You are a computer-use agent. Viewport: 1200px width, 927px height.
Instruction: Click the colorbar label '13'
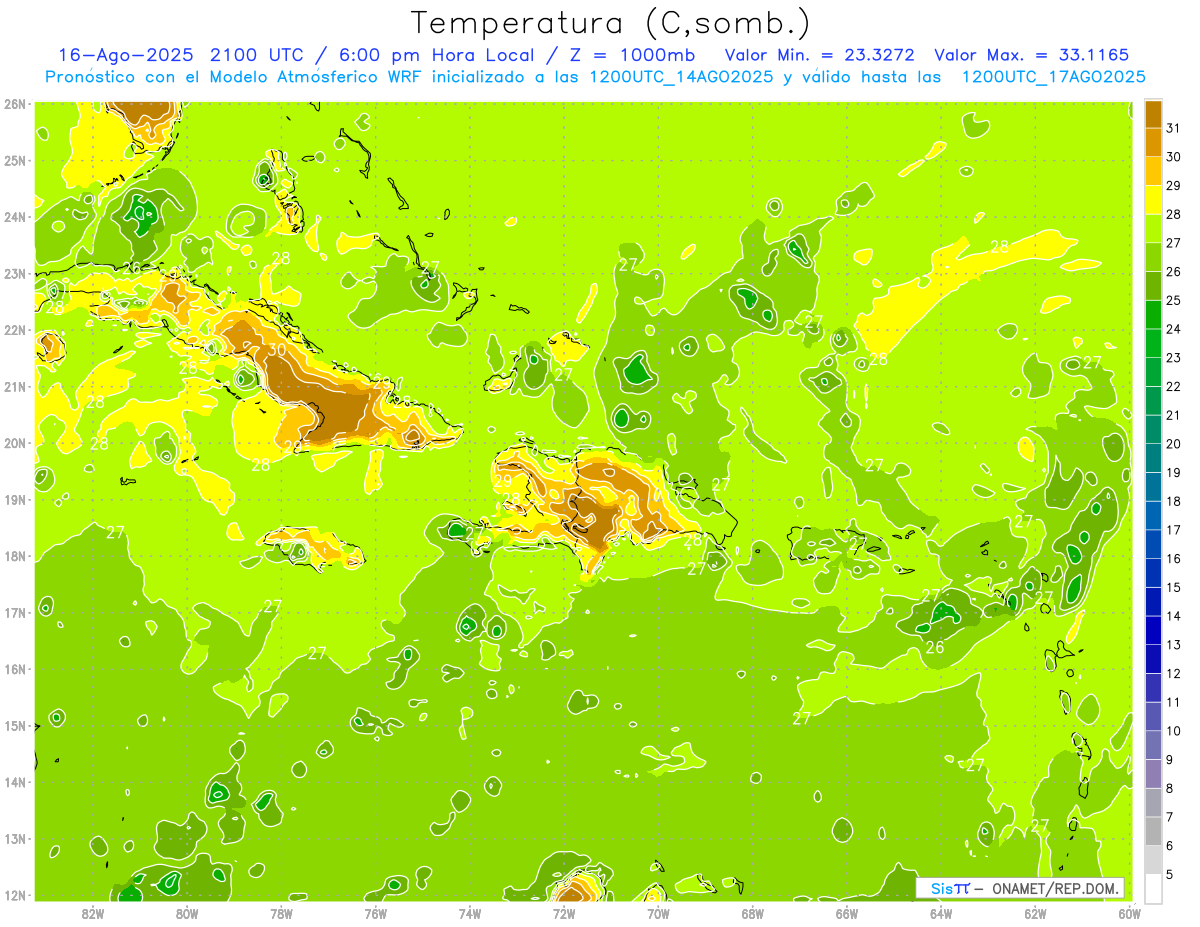[1174, 645]
